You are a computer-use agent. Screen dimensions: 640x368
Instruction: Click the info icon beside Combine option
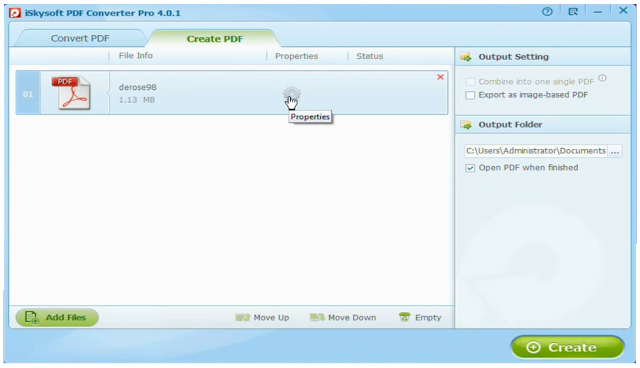[x=602, y=78]
